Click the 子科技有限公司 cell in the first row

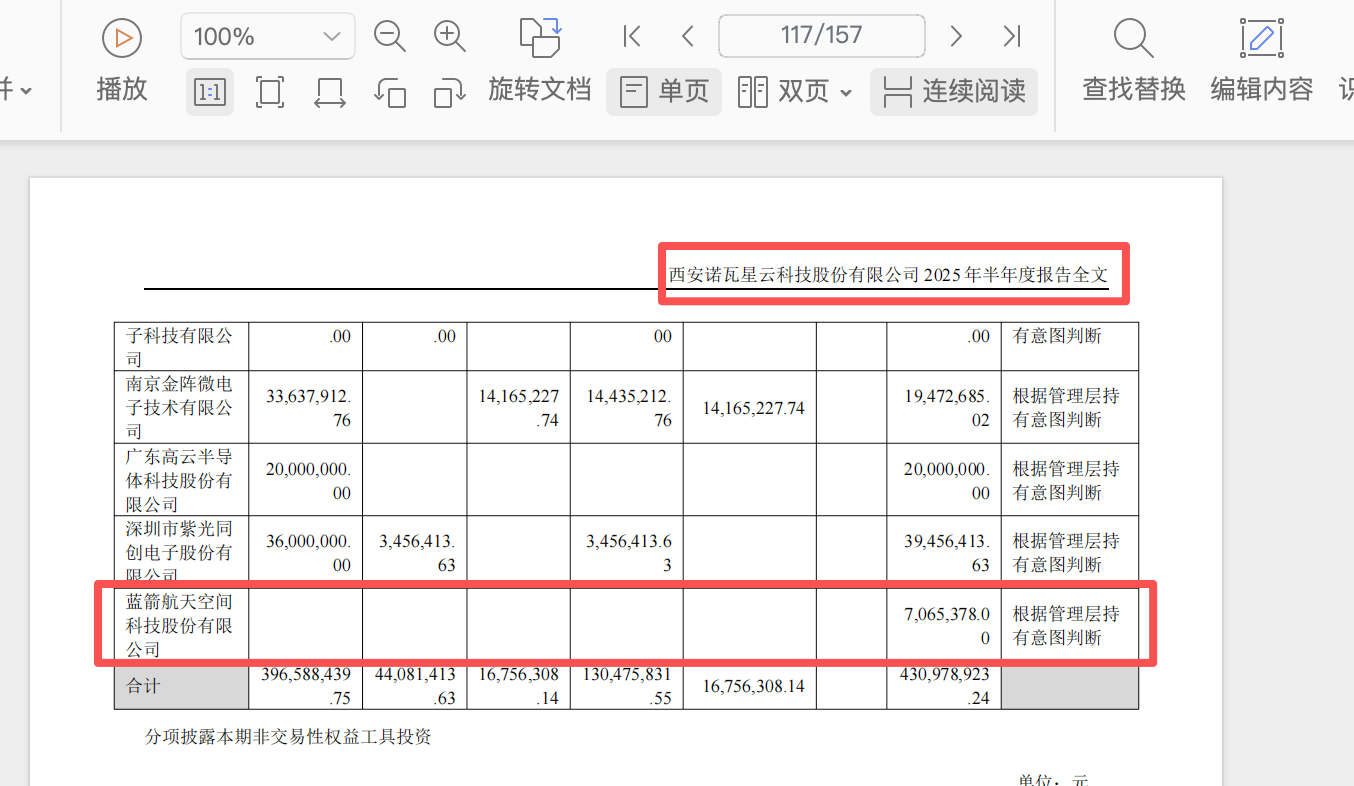pyautogui.click(x=181, y=347)
